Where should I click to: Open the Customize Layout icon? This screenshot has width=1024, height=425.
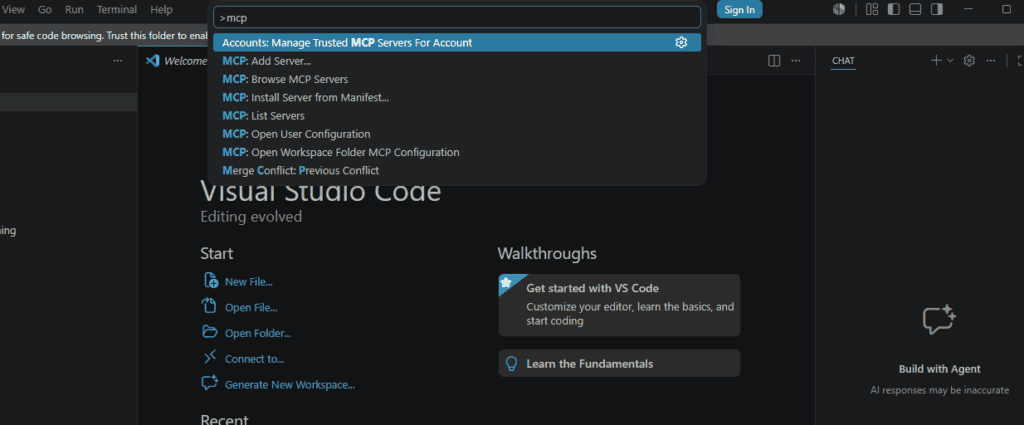coord(872,9)
